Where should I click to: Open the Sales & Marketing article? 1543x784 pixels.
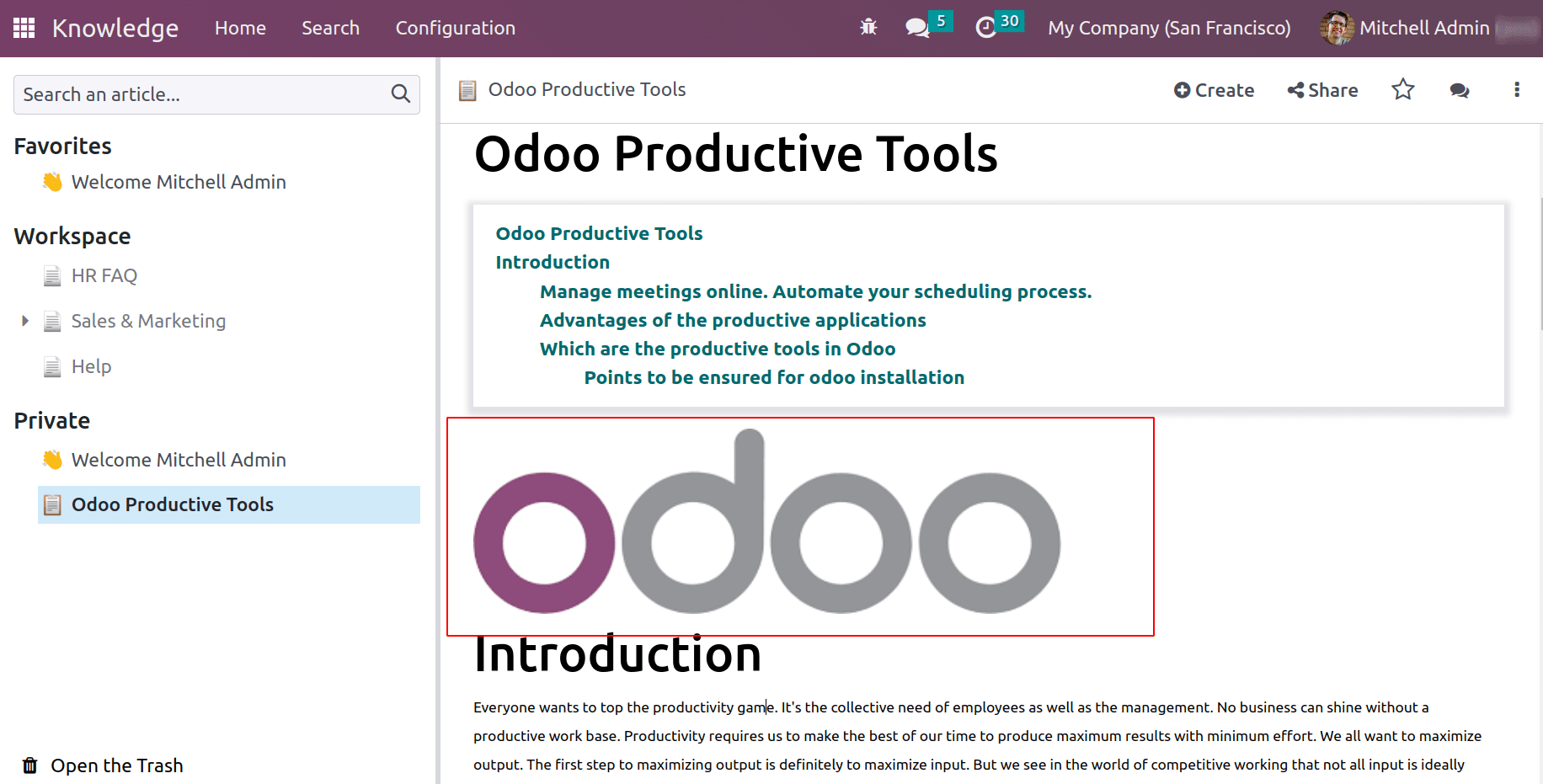tap(148, 321)
